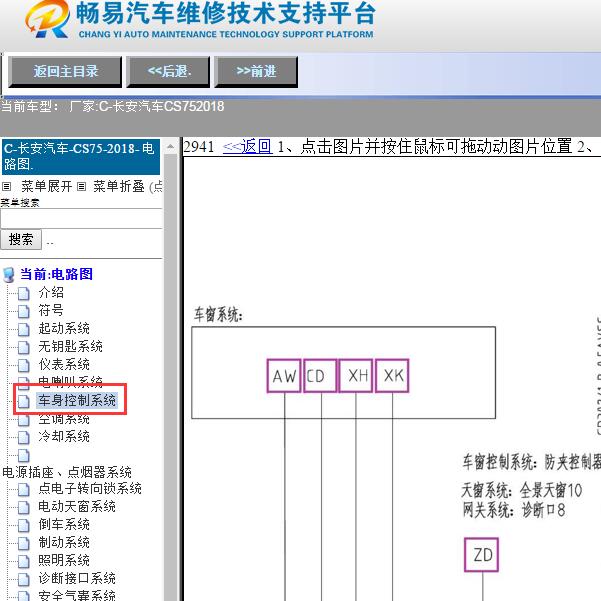Open the 诊断接口系统 tree item
The image size is (601, 601).
tap(77, 579)
